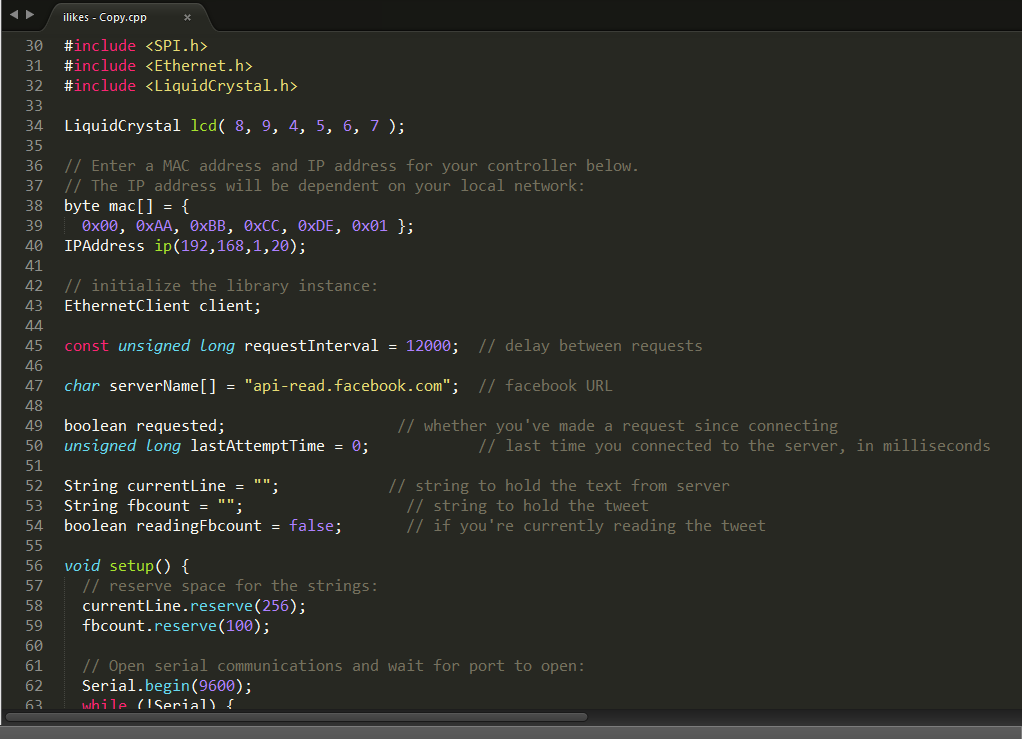Image resolution: width=1022 pixels, height=739 pixels.
Task: Click the empty horizontal scrollbar track area
Action: click(x=800, y=716)
